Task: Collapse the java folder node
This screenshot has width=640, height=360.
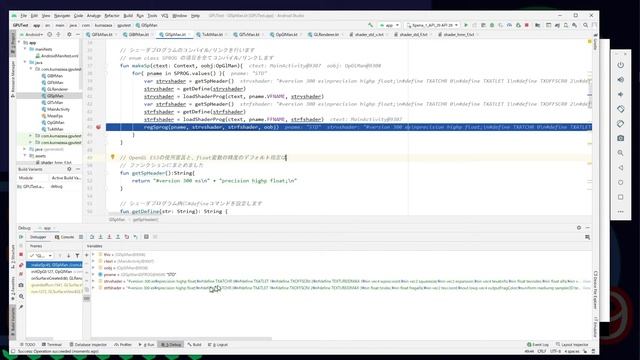Action: (25, 62)
